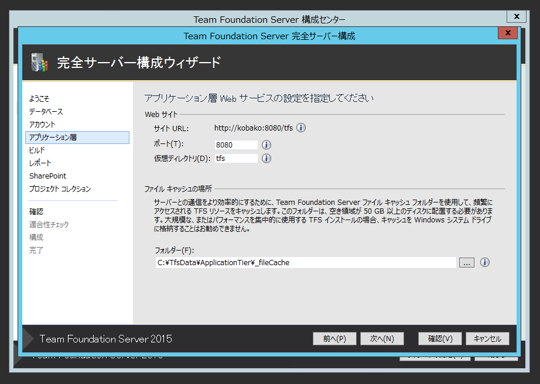This screenshot has width=540, height=384.
Task: Click the site URL text http://kobako:8080/tfs
Action: click(253, 128)
